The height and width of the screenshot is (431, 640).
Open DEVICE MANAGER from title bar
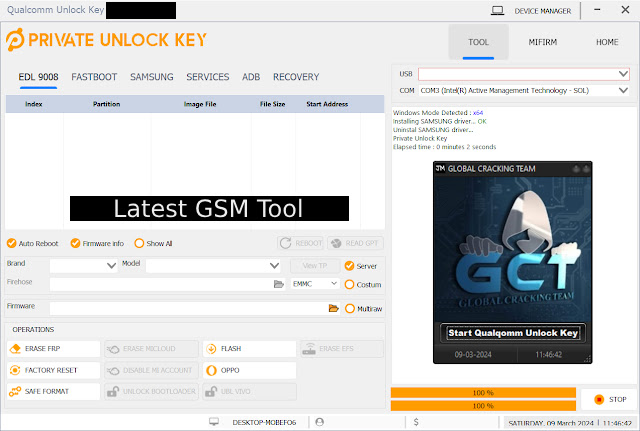coord(543,11)
